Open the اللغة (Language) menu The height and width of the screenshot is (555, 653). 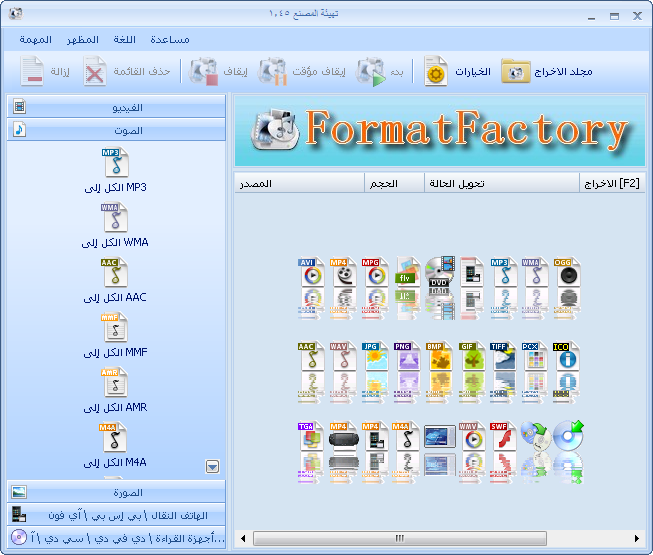click(125, 40)
